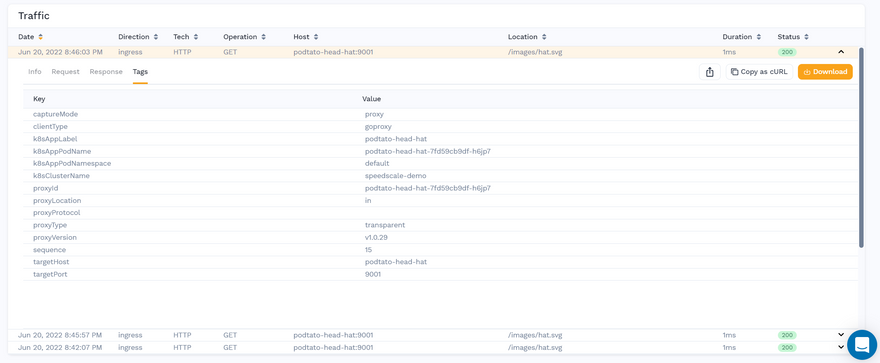This screenshot has width=880, height=363.
Task: Click the targetHost key
Action: pyautogui.click(x=51, y=262)
